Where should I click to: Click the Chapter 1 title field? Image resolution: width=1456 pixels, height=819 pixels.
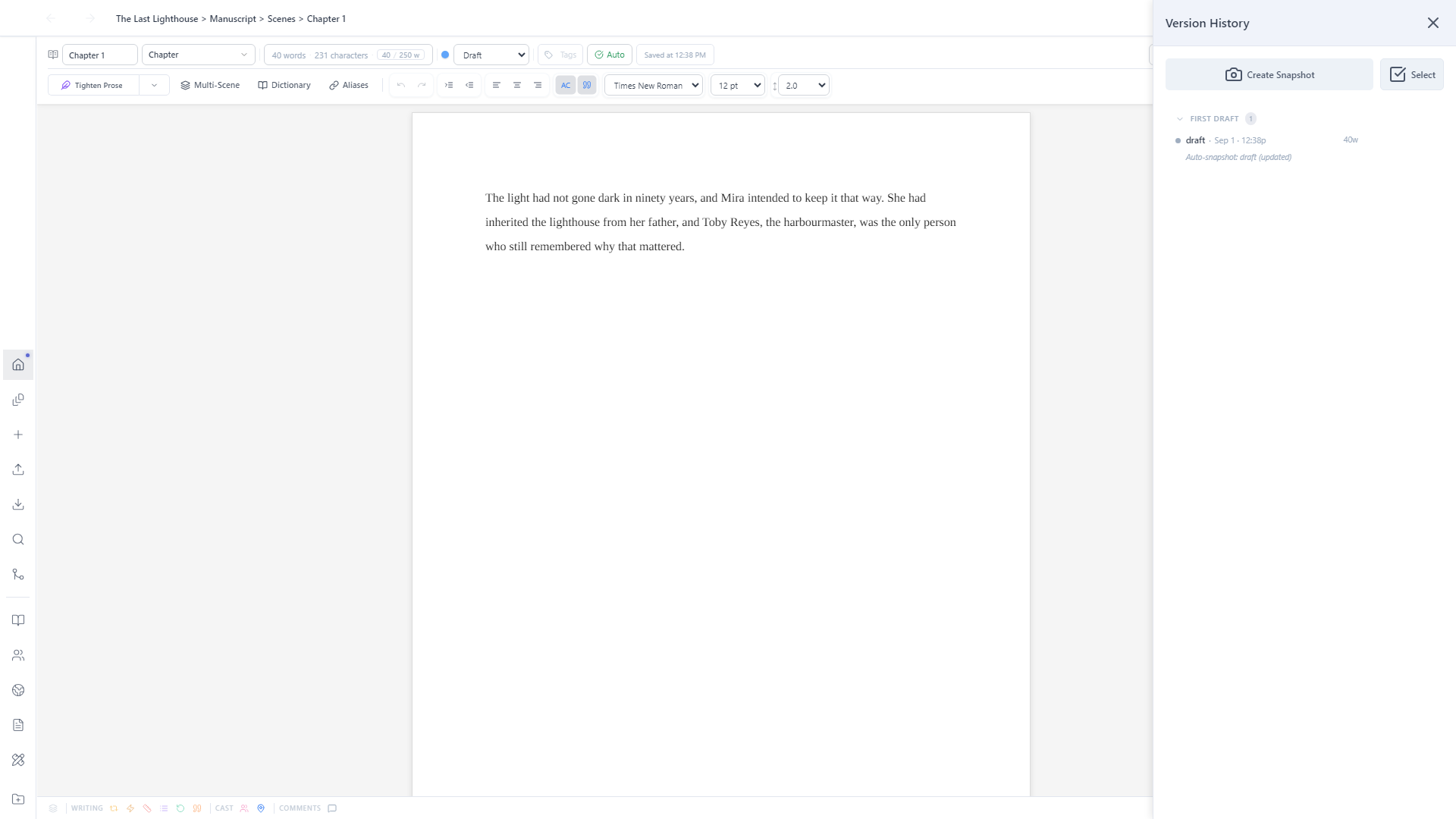pyautogui.click(x=100, y=55)
